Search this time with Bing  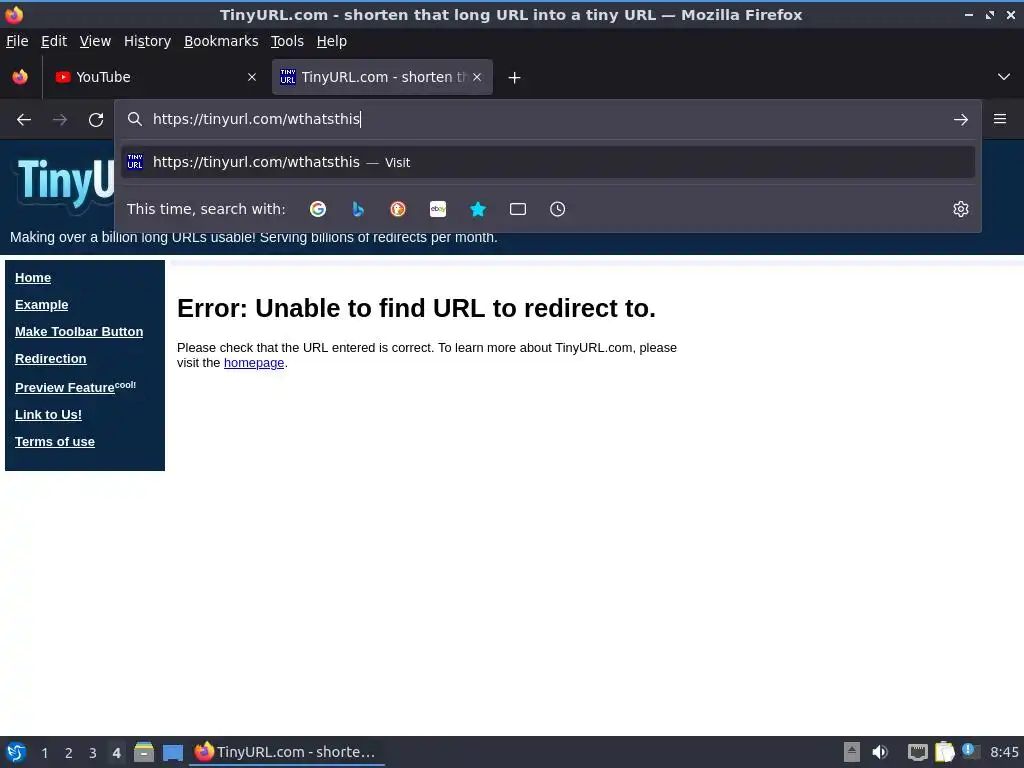click(358, 209)
